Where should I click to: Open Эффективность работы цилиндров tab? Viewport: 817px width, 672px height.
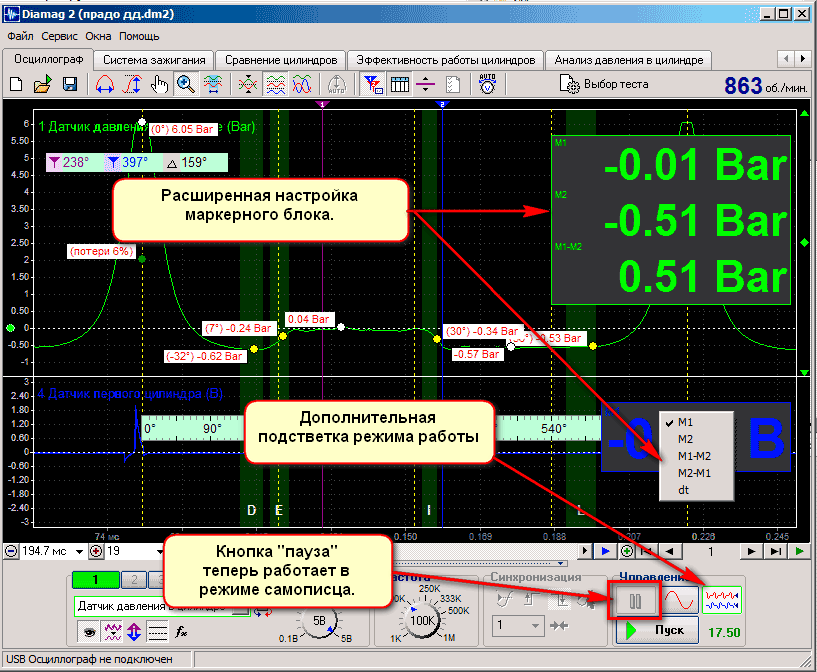coord(445,60)
